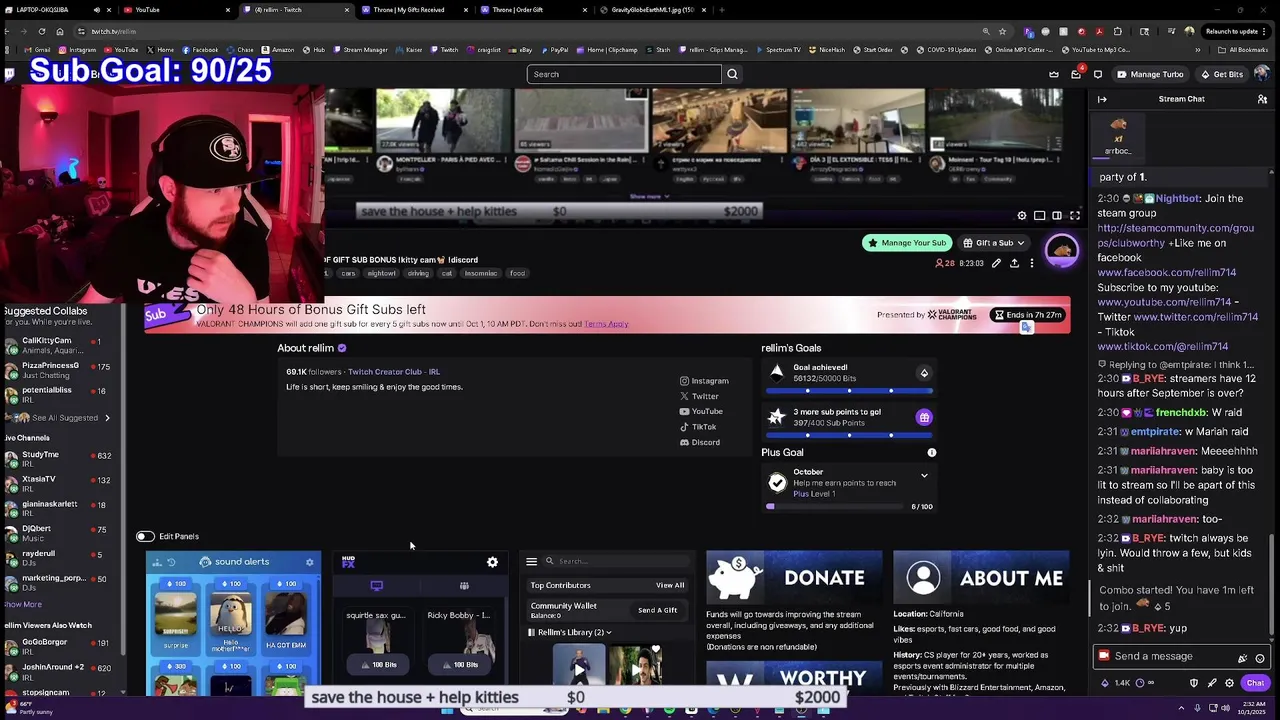Open the HUD FX panel settings gear
This screenshot has height=720, width=1280.
tap(492, 563)
